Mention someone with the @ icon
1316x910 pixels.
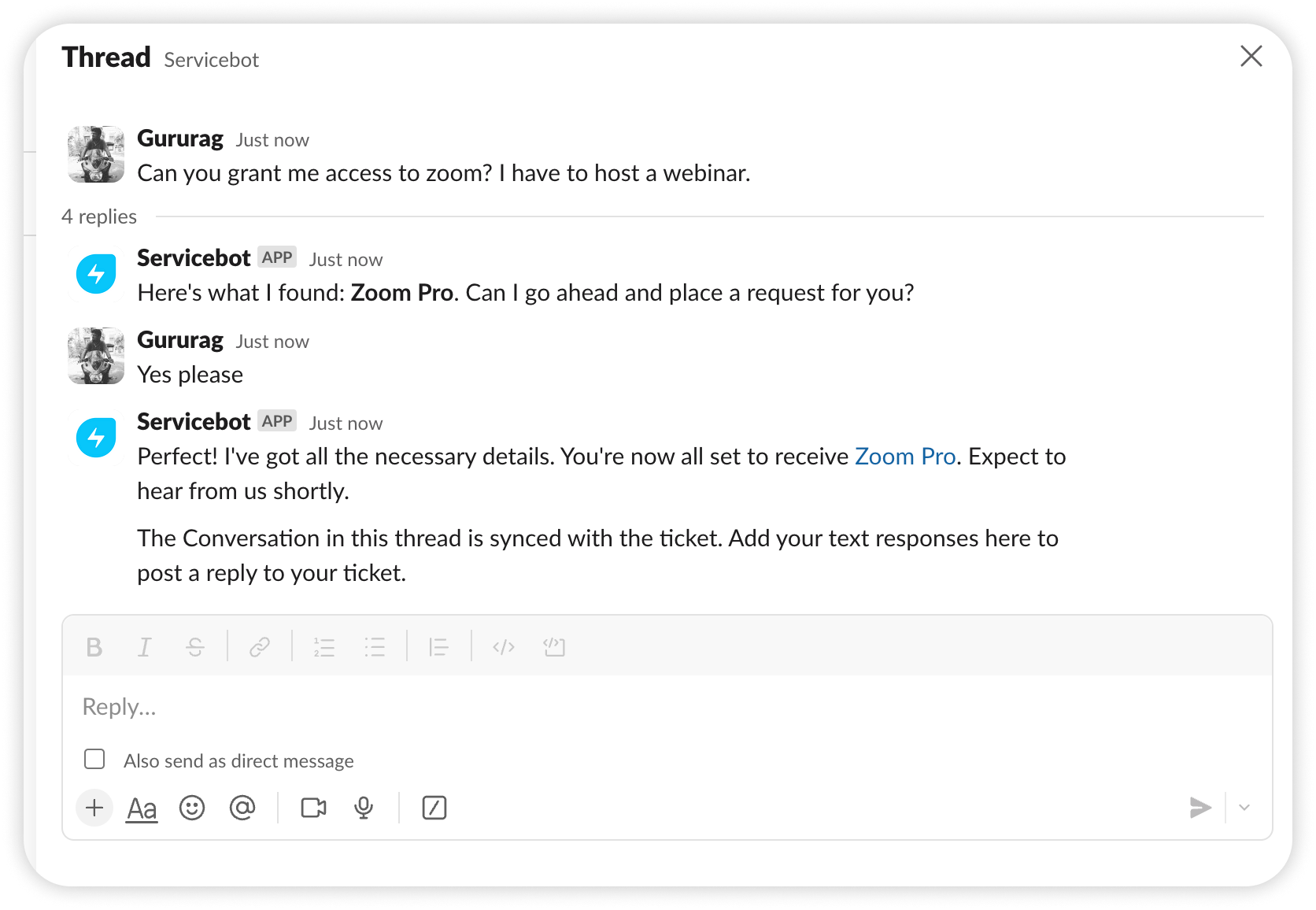242,808
